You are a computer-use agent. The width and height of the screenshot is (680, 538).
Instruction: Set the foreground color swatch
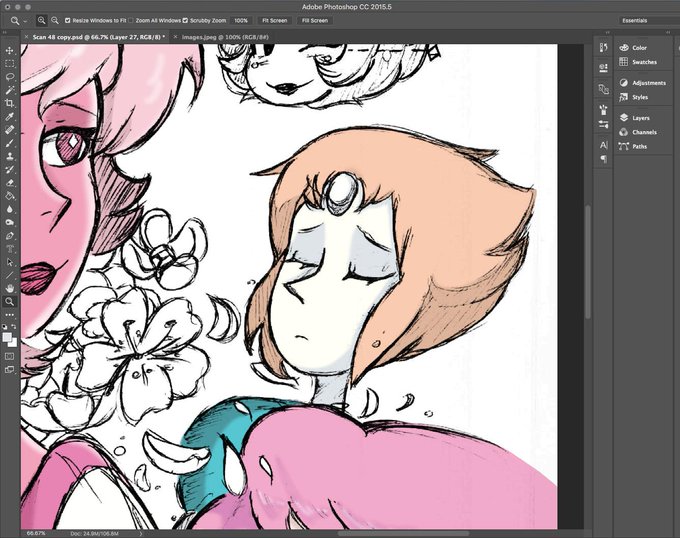(x=7, y=337)
